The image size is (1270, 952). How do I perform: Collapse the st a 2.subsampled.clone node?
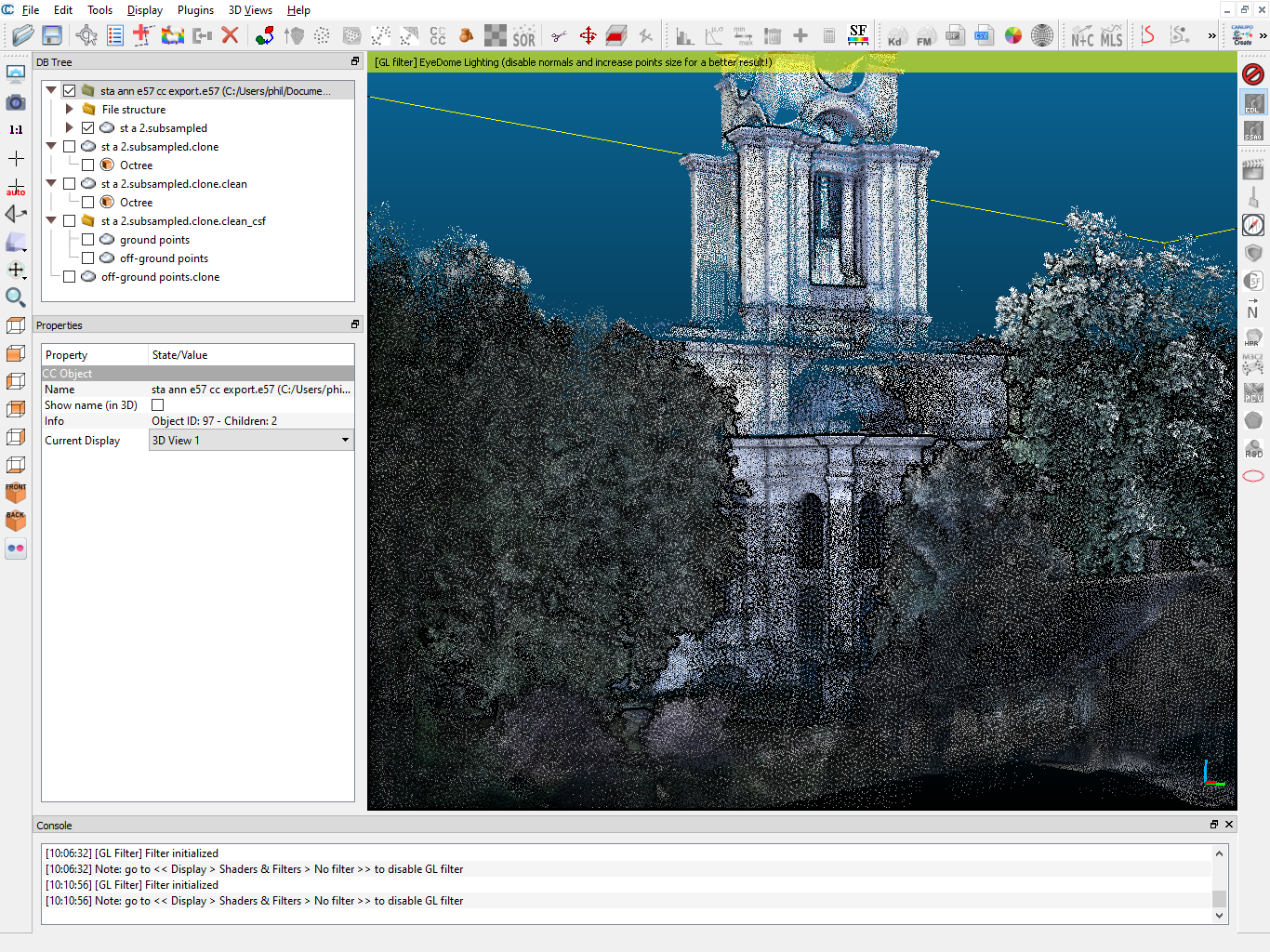(x=51, y=147)
